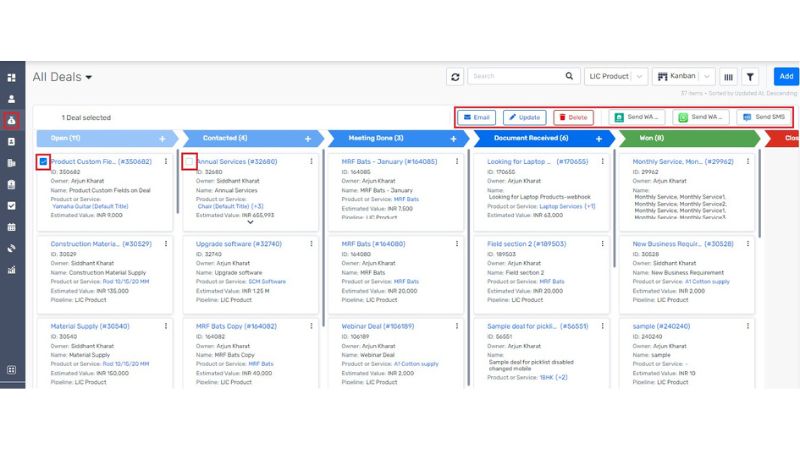Open options menu of Upgrade software card
The width and height of the screenshot is (800, 450).
311,244
